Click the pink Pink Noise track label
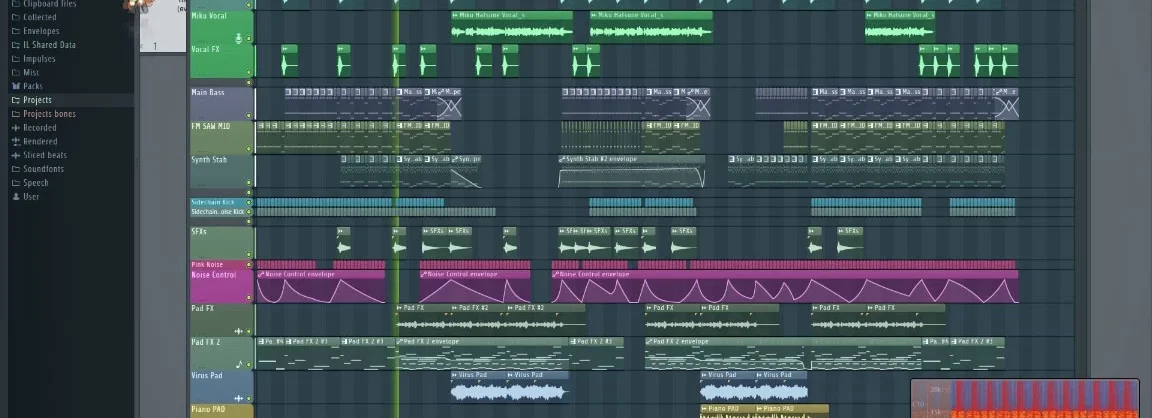The image size is (1152, 418). [x=211, y=265]
